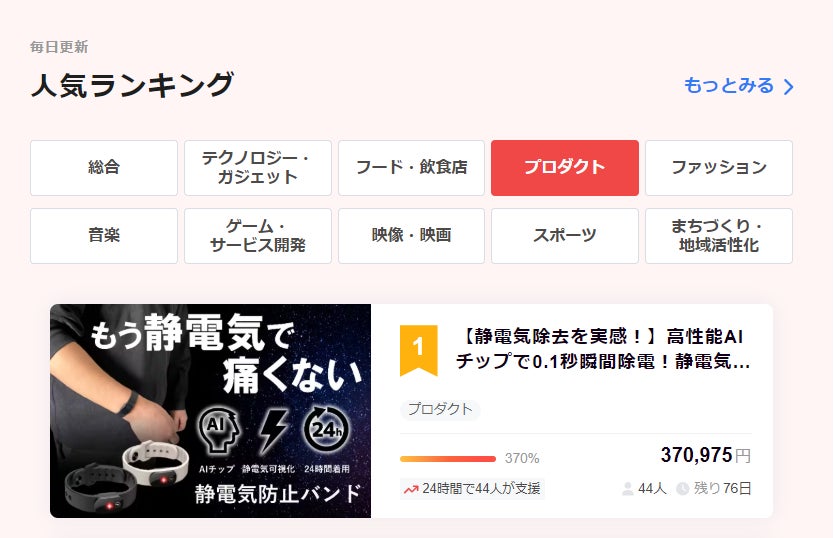
Task: Select the 総合 category tab
Action: click(x=104, y=168)
